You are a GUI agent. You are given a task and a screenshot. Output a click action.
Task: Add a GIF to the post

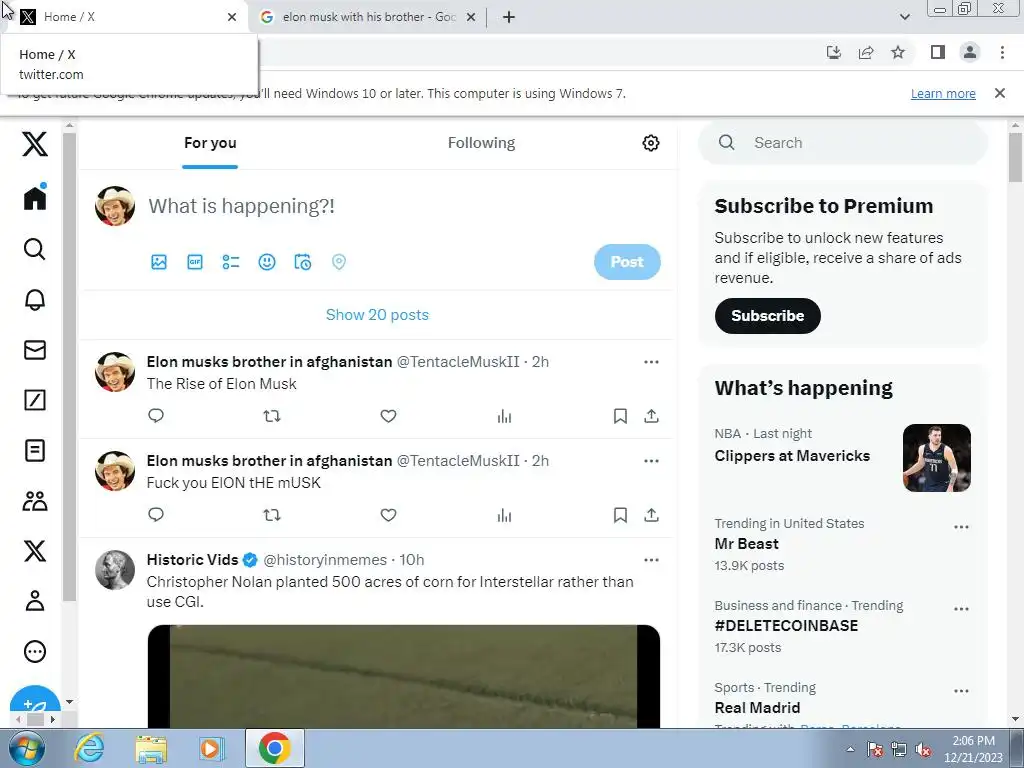point(195,262)
